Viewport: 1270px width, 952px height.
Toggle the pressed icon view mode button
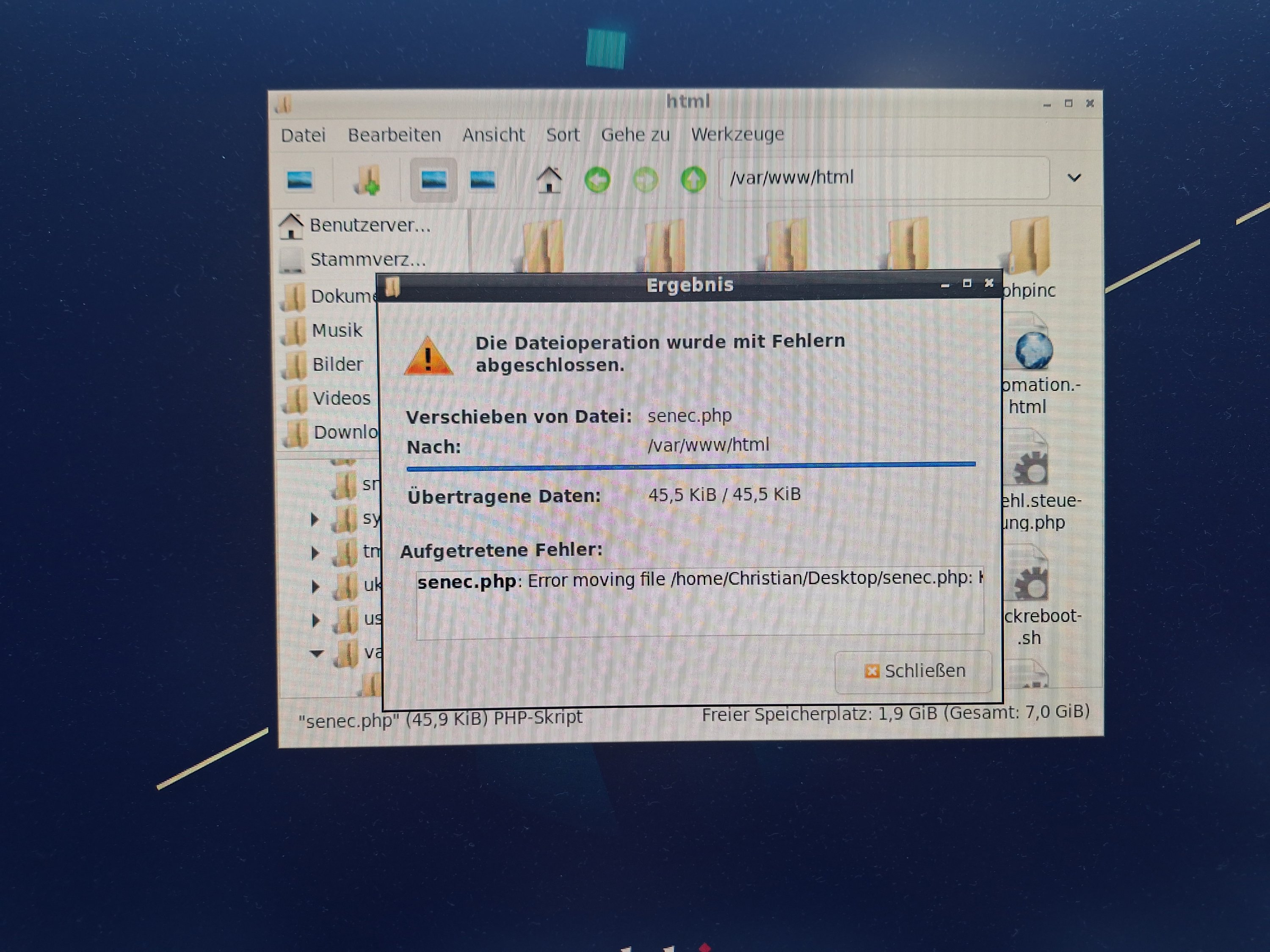(433, 180)
